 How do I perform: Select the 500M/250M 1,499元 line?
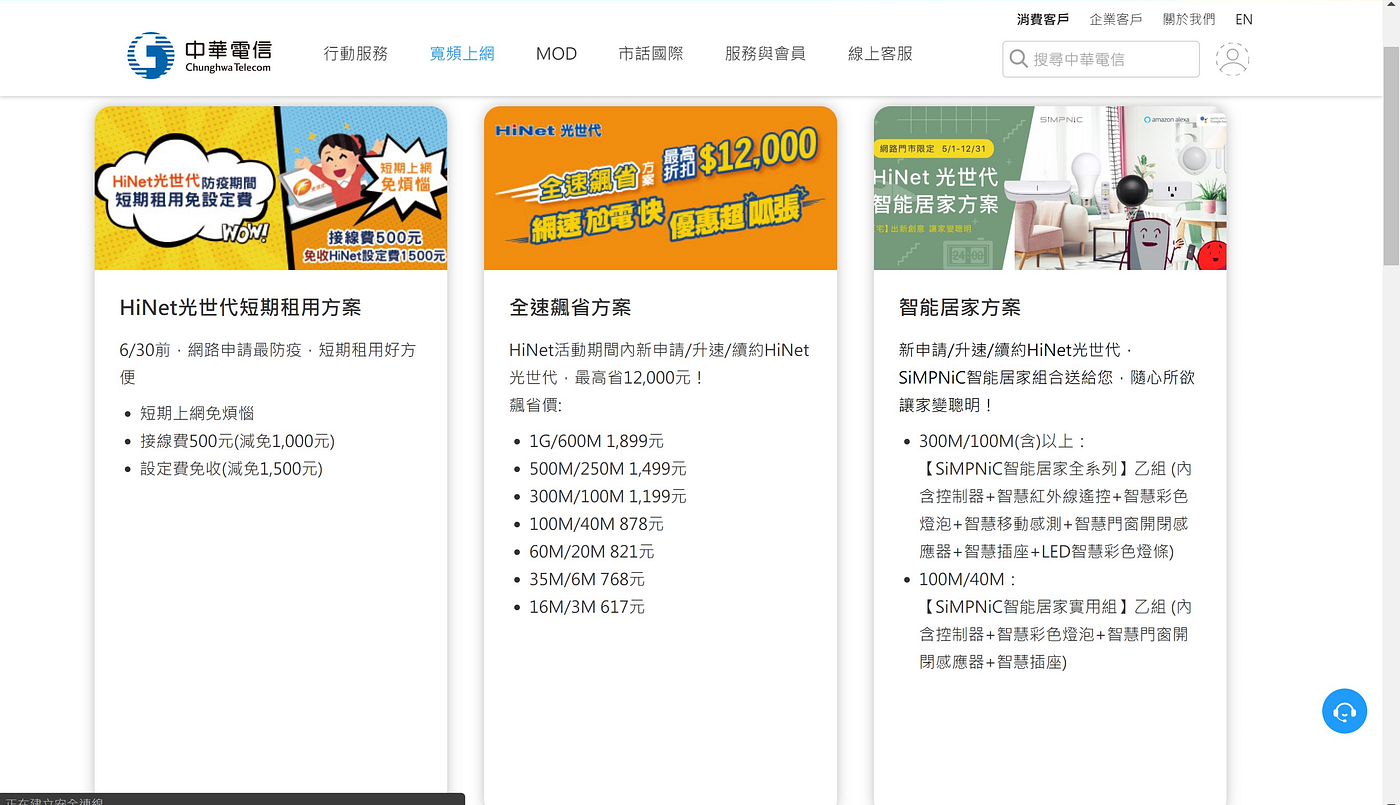coord(608,468)
